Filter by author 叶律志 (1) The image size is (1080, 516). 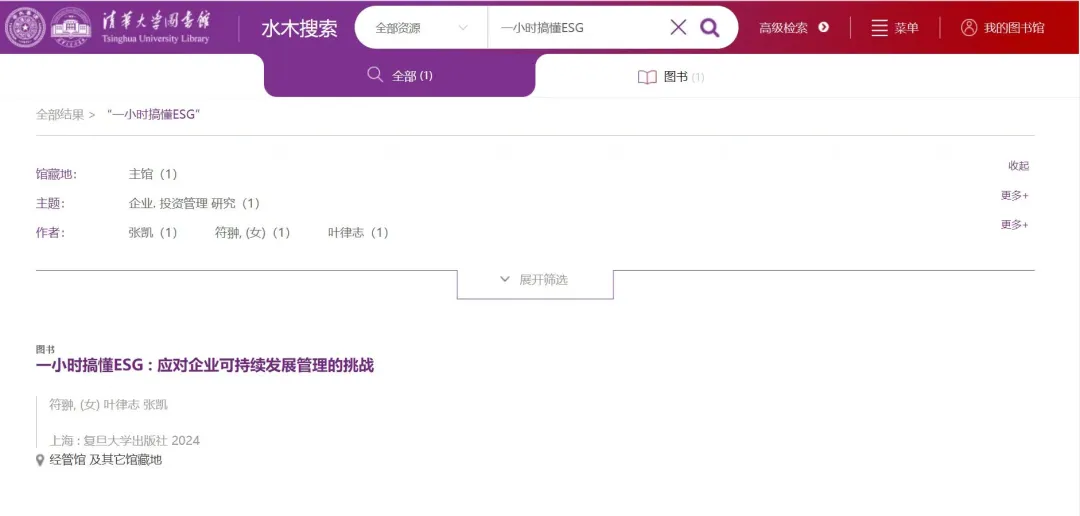[x=358, y=233]
